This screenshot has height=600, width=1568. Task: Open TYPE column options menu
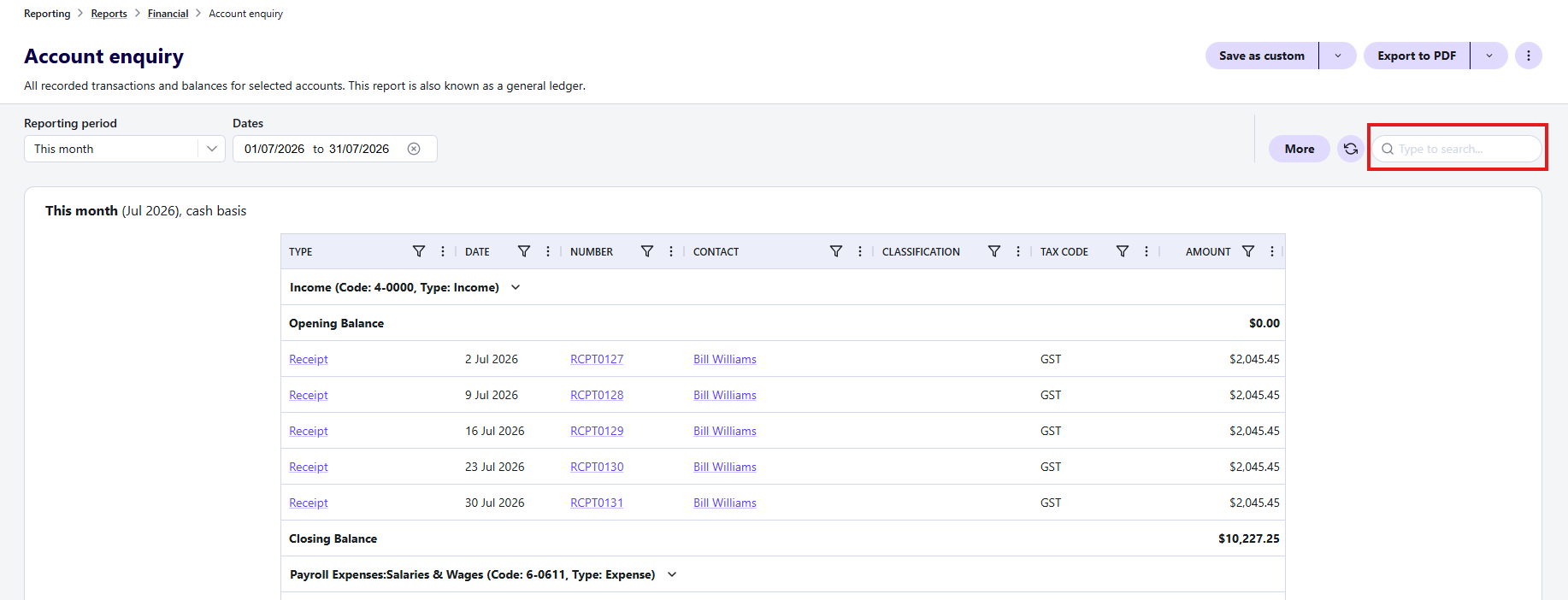point(443,251)
